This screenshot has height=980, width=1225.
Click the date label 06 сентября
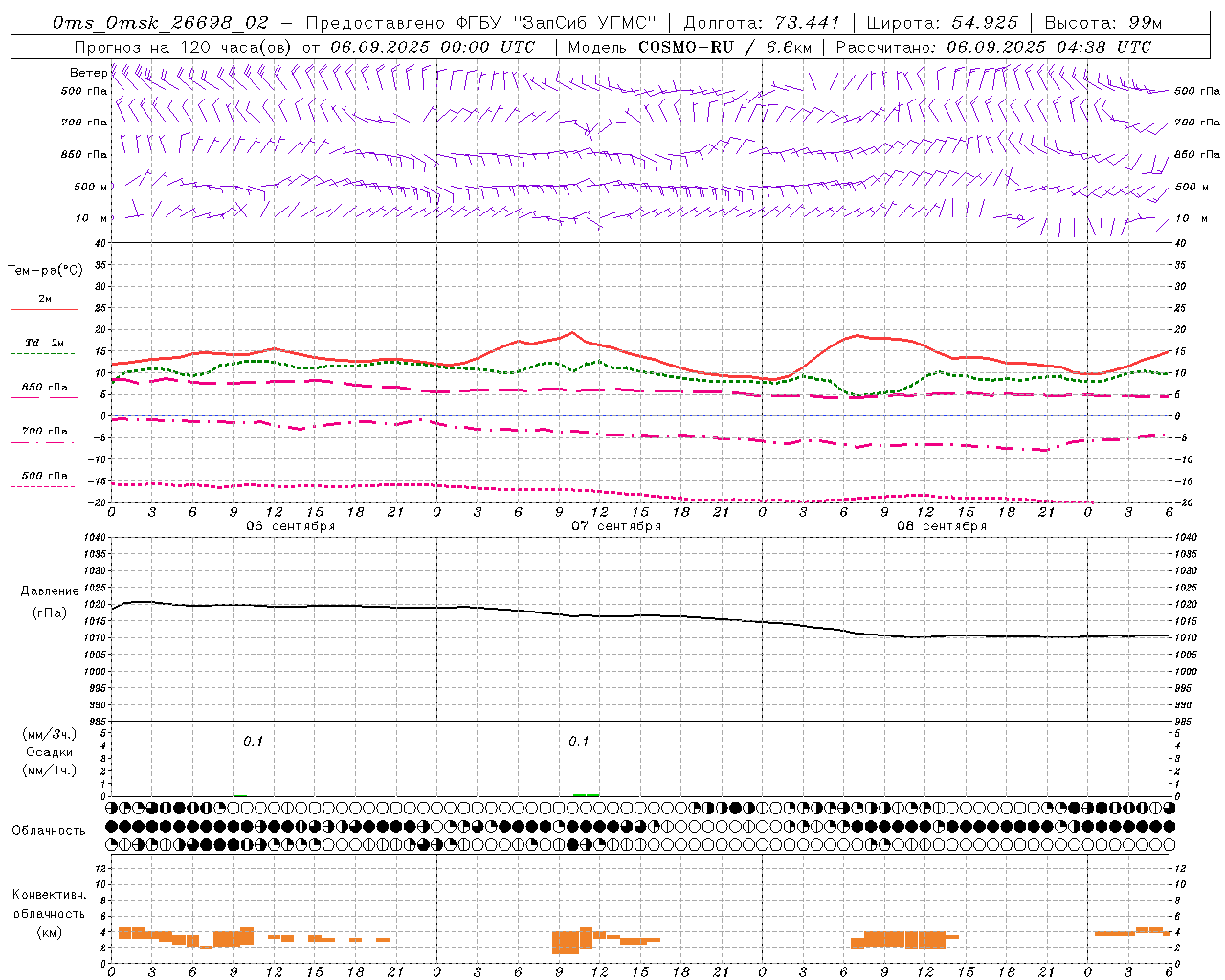click(x=291, y=526)
